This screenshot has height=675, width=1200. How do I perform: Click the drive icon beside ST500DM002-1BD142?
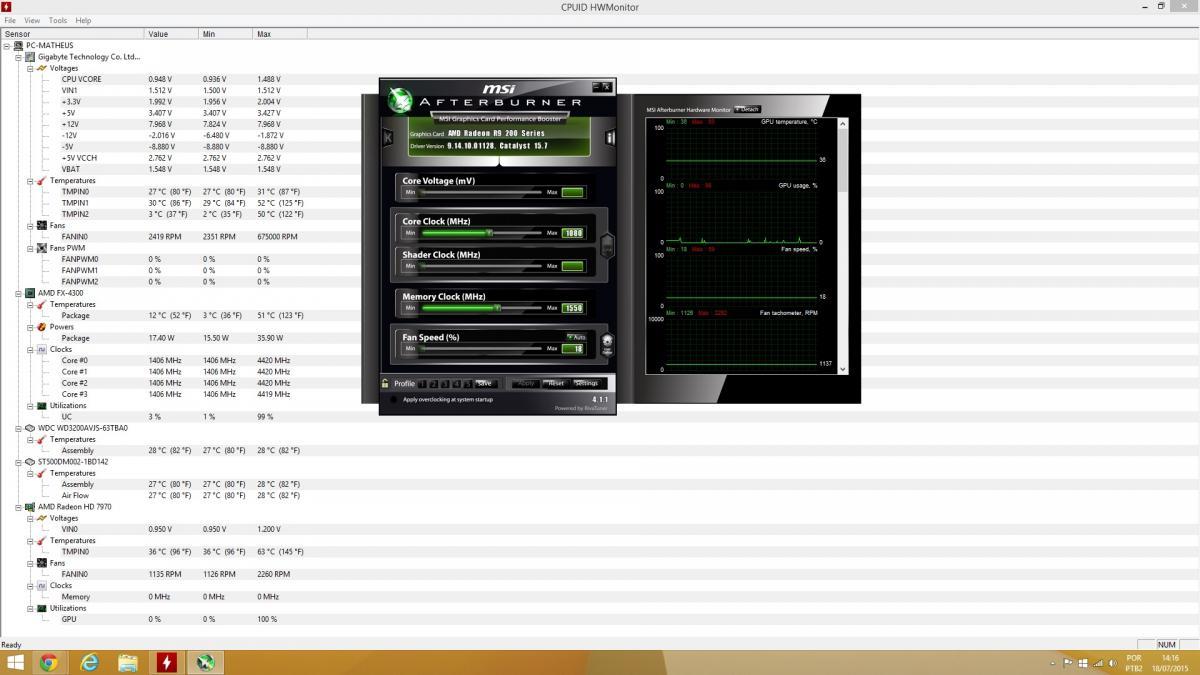point(30,462)
